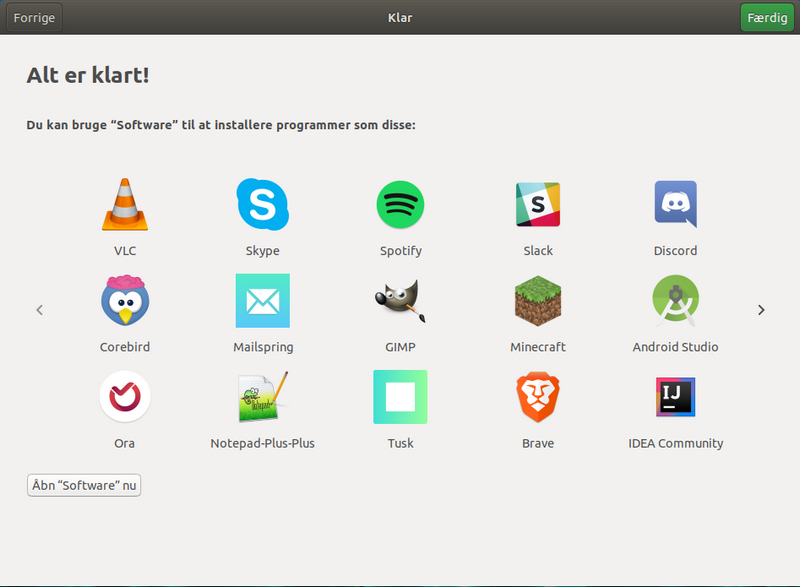Click the Corebird icon
800x587 pixels.
[124, 300]
